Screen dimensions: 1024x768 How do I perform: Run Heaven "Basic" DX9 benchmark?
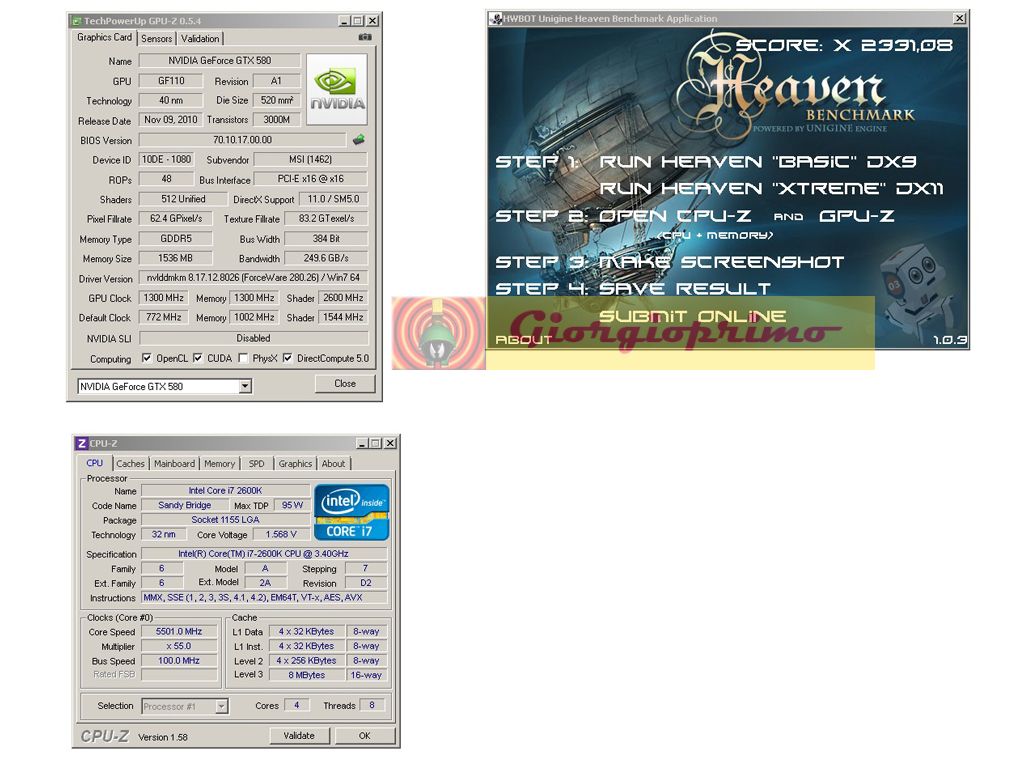click(x=758, y=161)
